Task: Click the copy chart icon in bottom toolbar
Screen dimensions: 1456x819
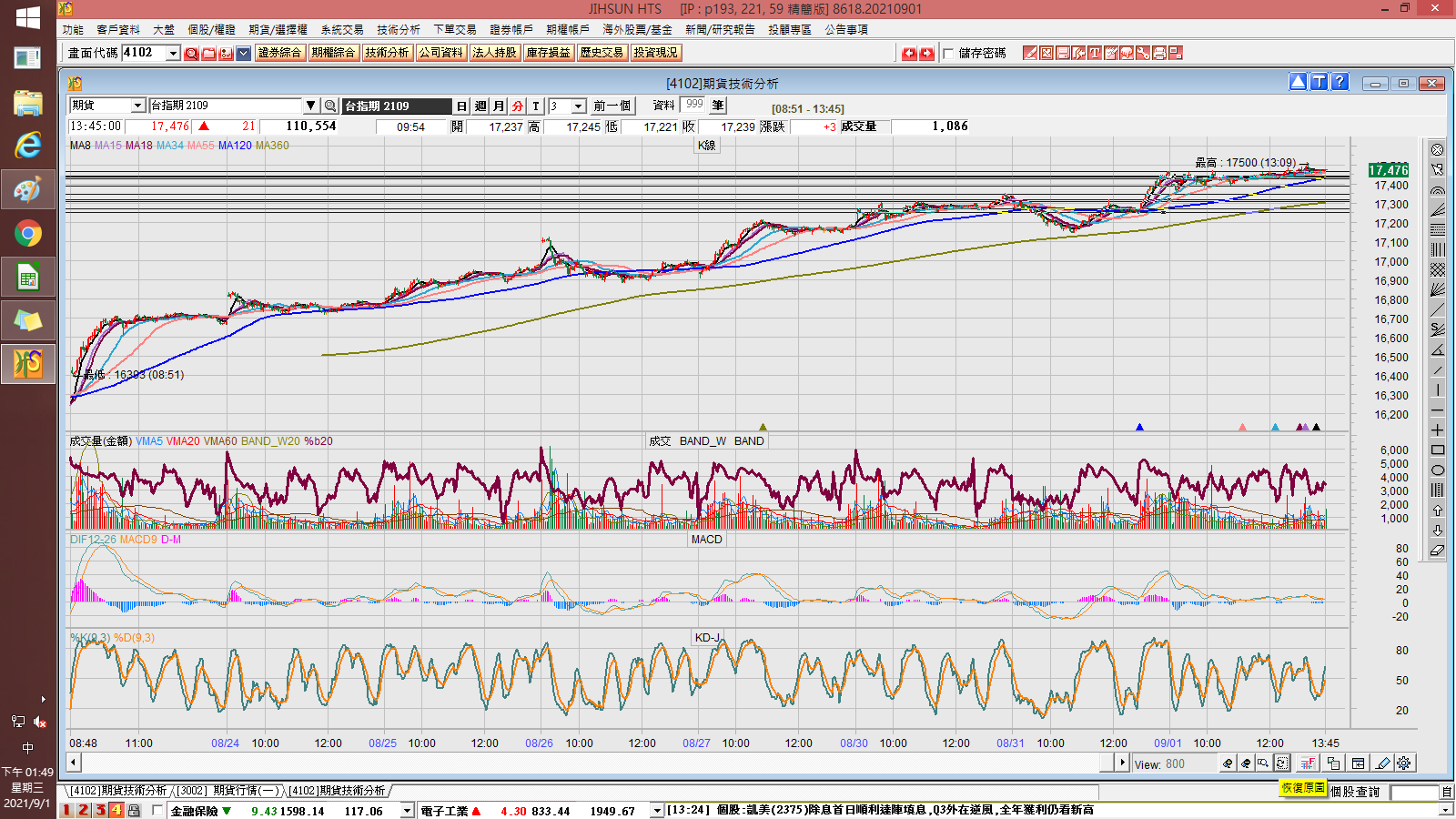Action: (x=1333, y=763)
